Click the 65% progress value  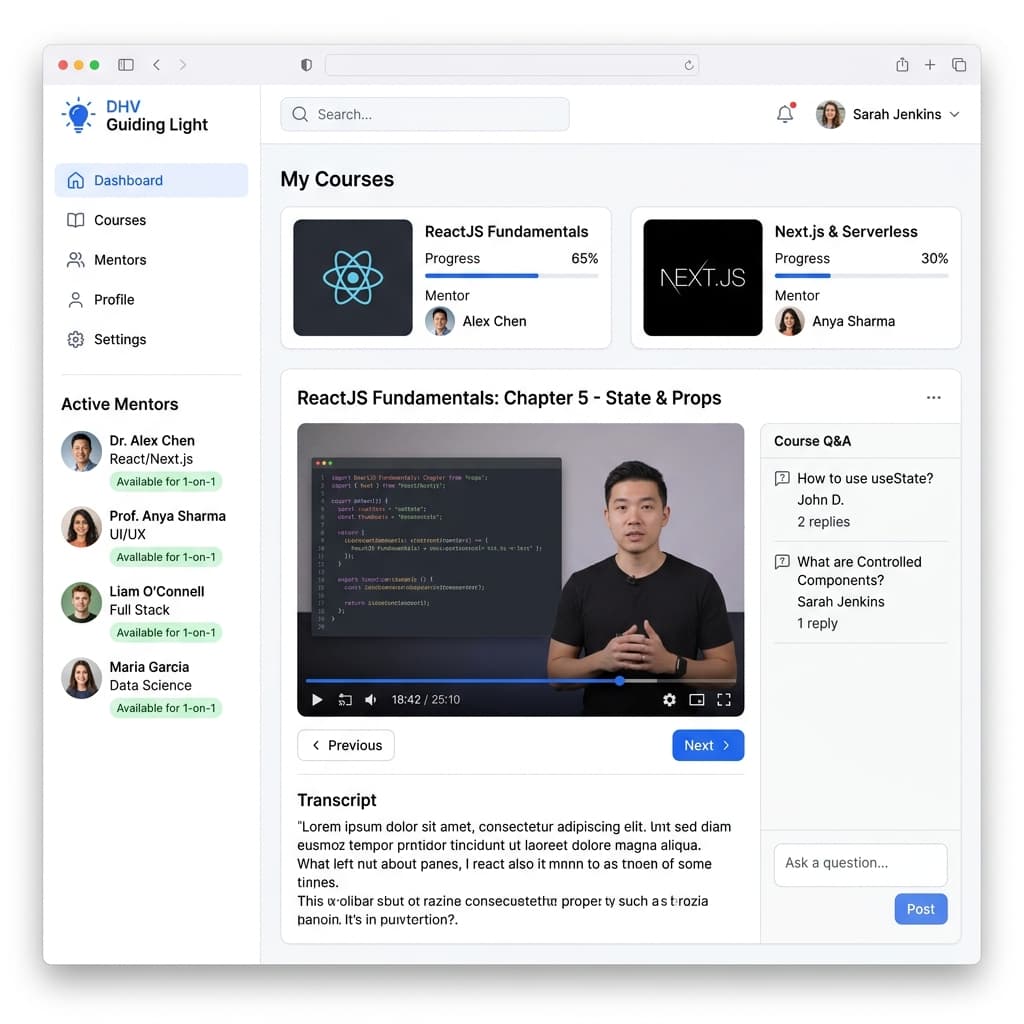pyautogui.click(x=584, y=259)
